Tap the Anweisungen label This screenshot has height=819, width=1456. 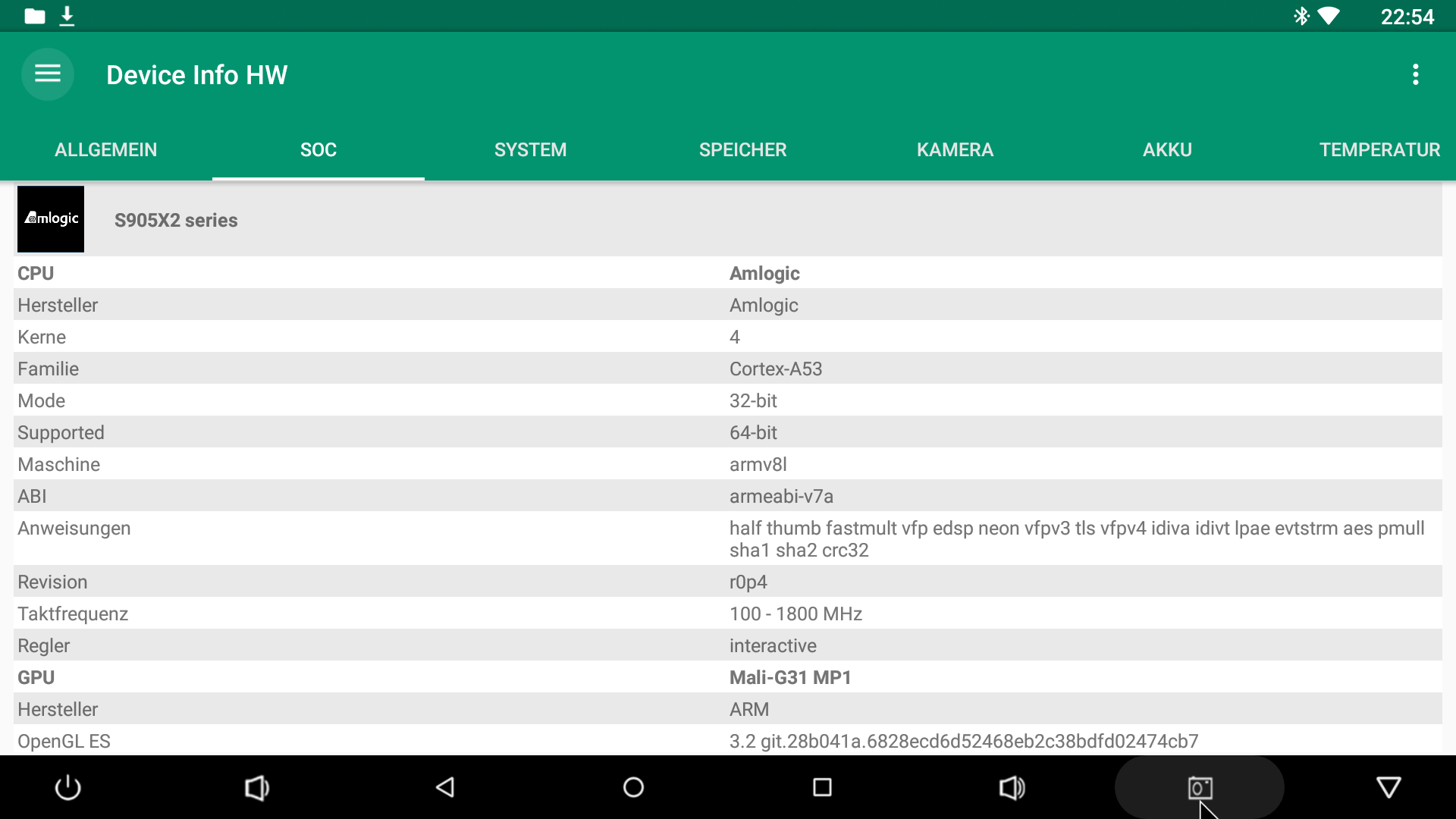[x=74, y=528]
